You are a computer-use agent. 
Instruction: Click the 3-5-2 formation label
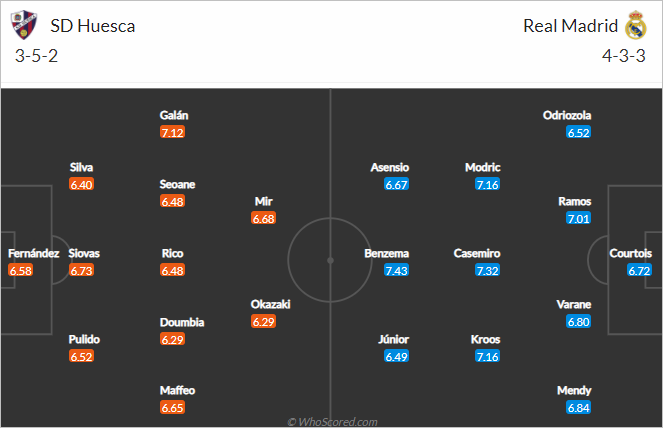[36, 56]
